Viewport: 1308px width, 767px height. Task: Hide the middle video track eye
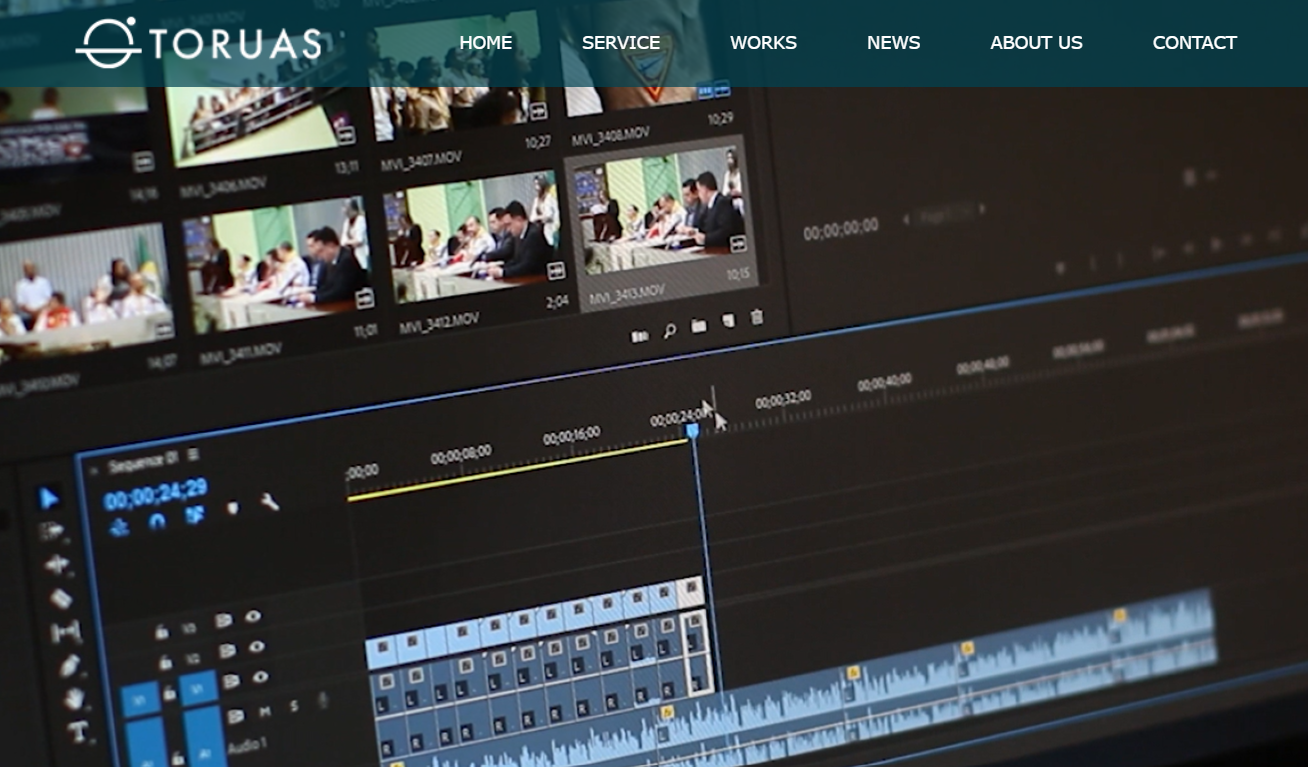pos(257,648)
